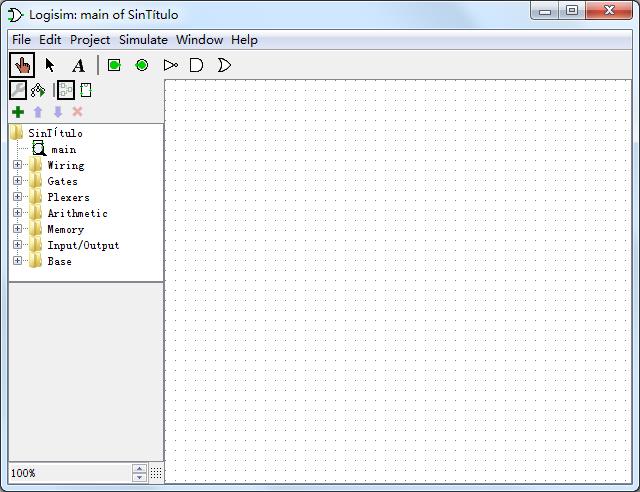Open the Simulate menu

point(143,40)
